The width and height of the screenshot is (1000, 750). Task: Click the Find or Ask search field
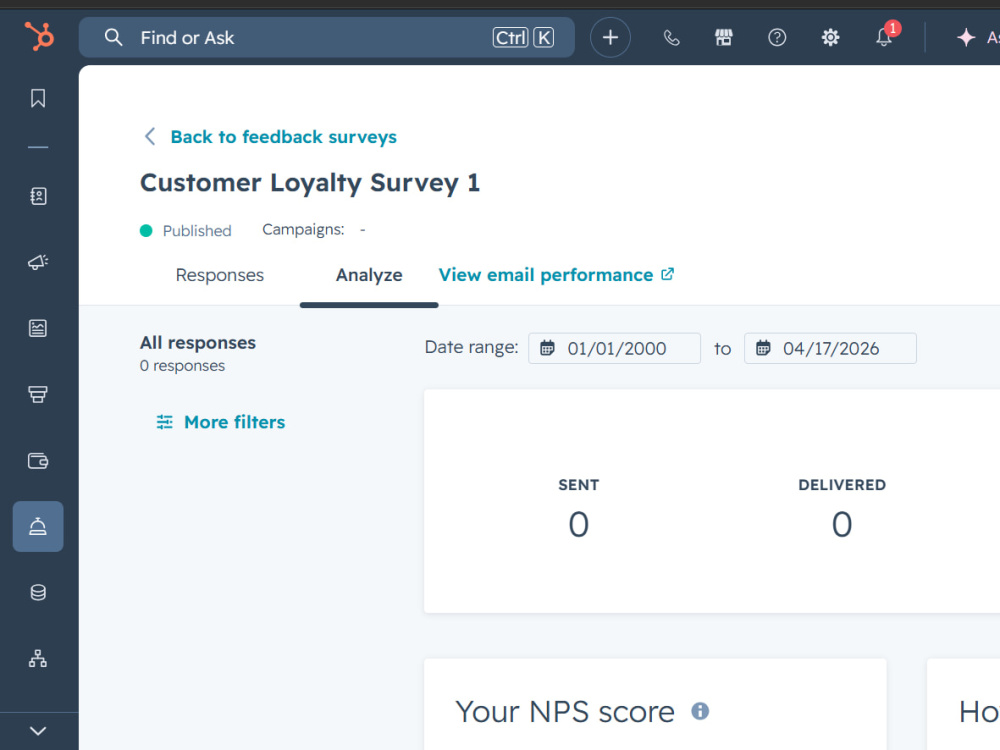pos(327,38)
